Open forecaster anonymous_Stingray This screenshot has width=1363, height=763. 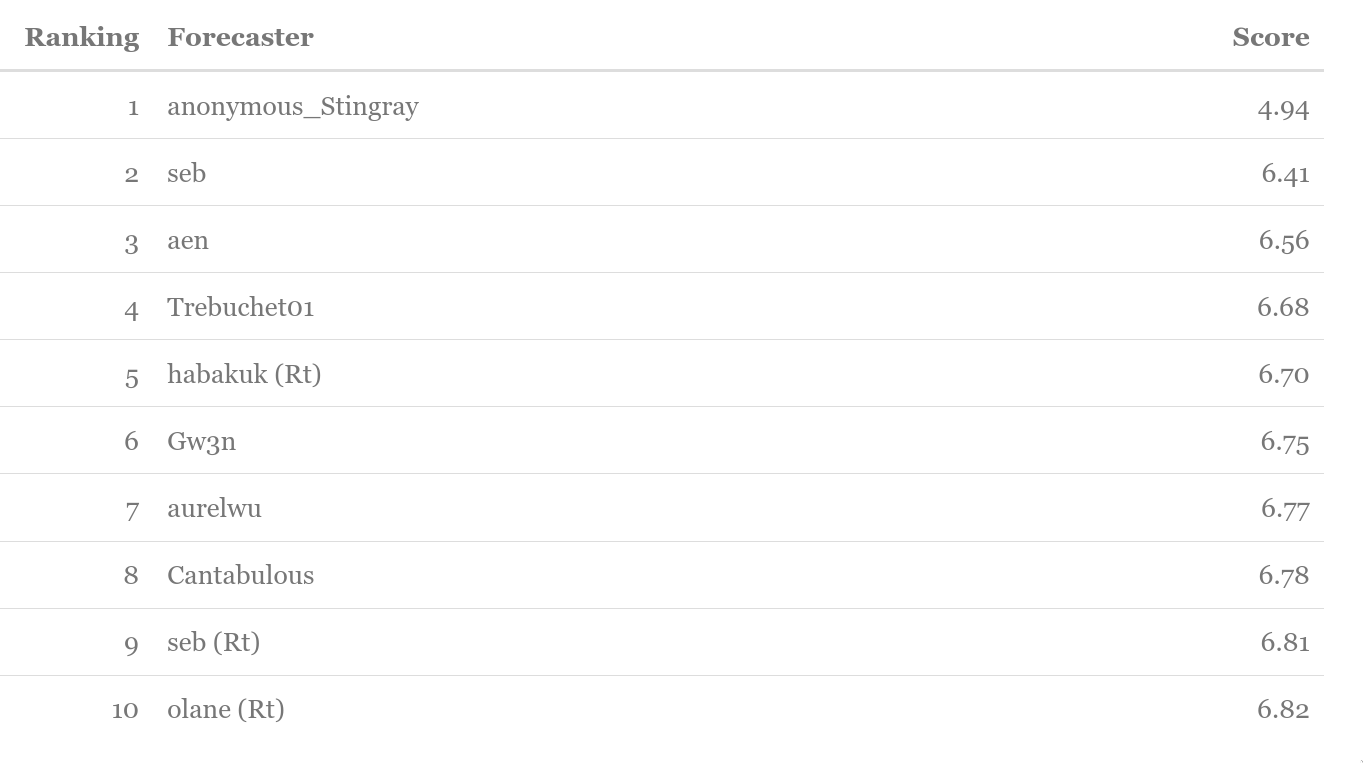[x=293, y=106]
